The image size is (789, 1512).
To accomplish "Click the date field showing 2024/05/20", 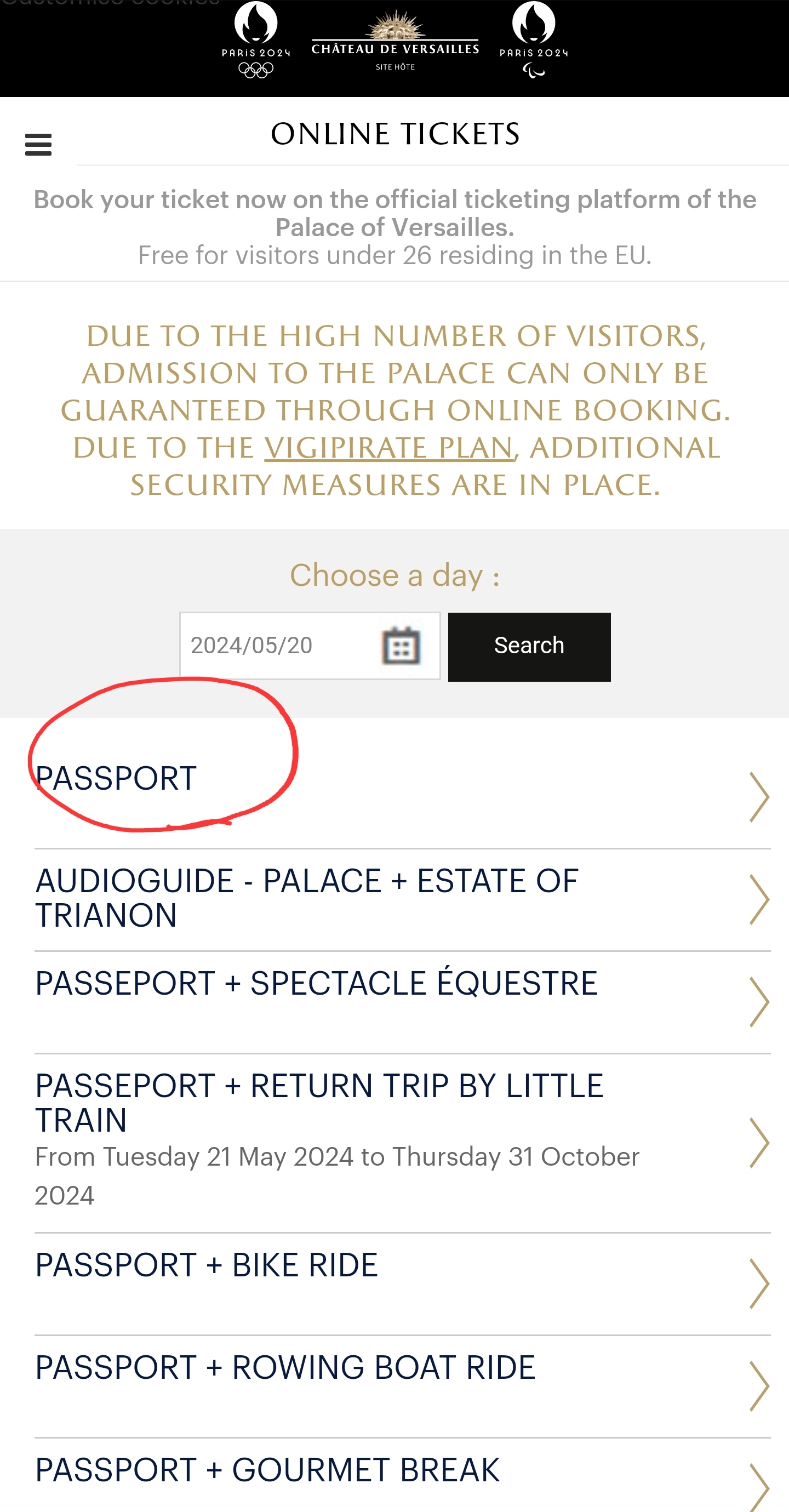I will 276,646.
